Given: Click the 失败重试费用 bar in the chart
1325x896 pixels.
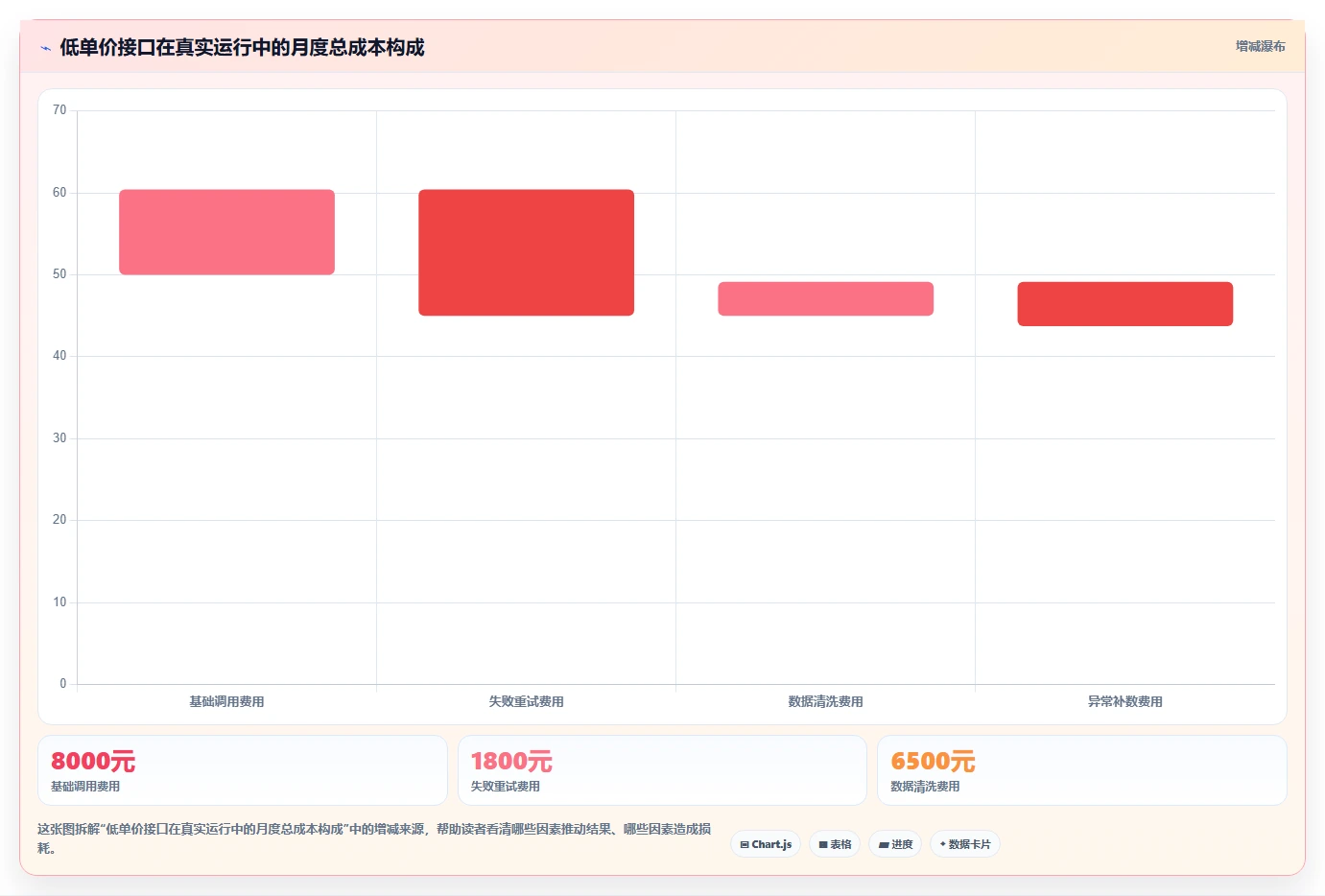Looking at the screenshot, I should (526, 252).
